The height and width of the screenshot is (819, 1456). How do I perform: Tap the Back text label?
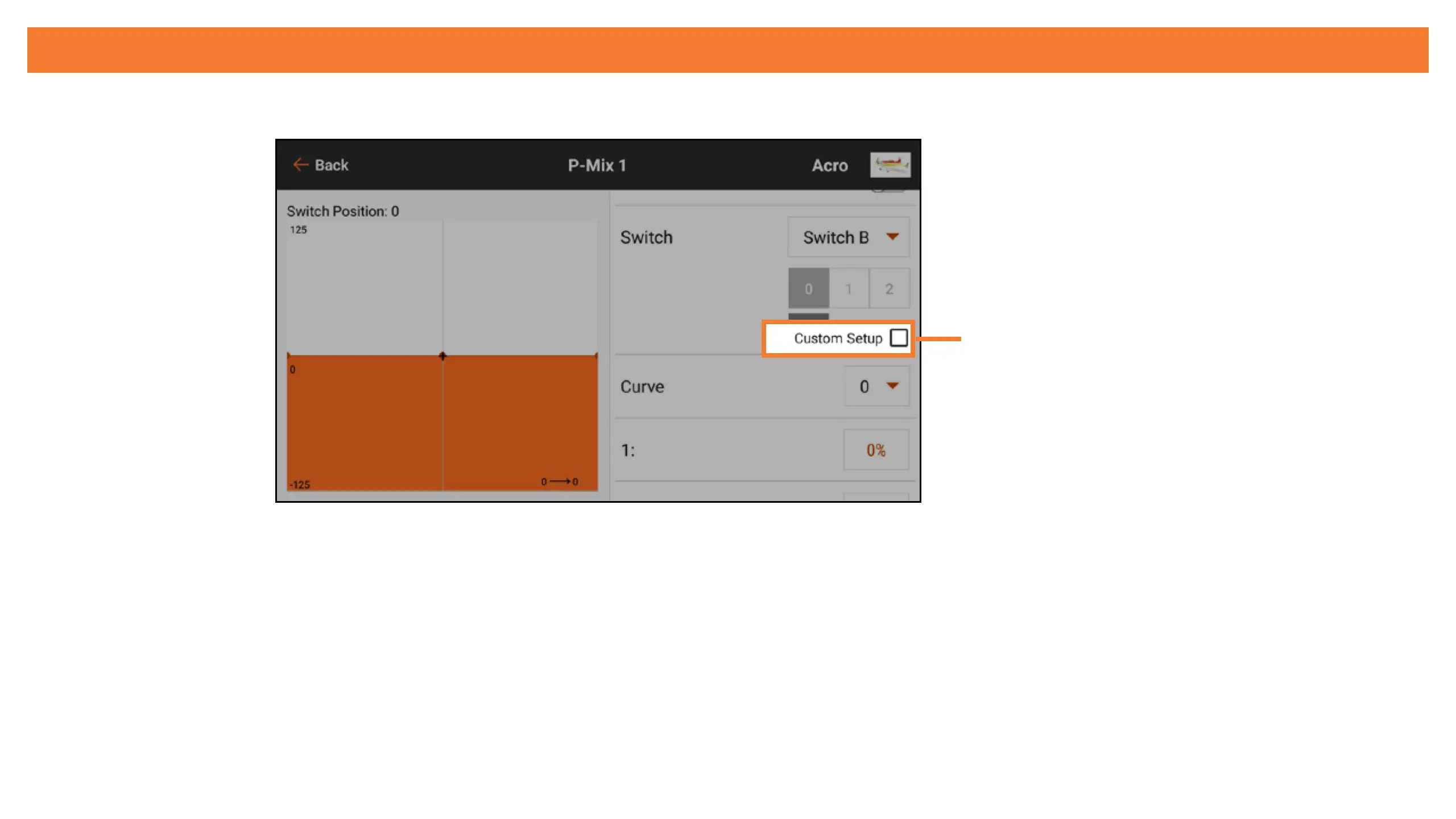[x=332, y=166]
